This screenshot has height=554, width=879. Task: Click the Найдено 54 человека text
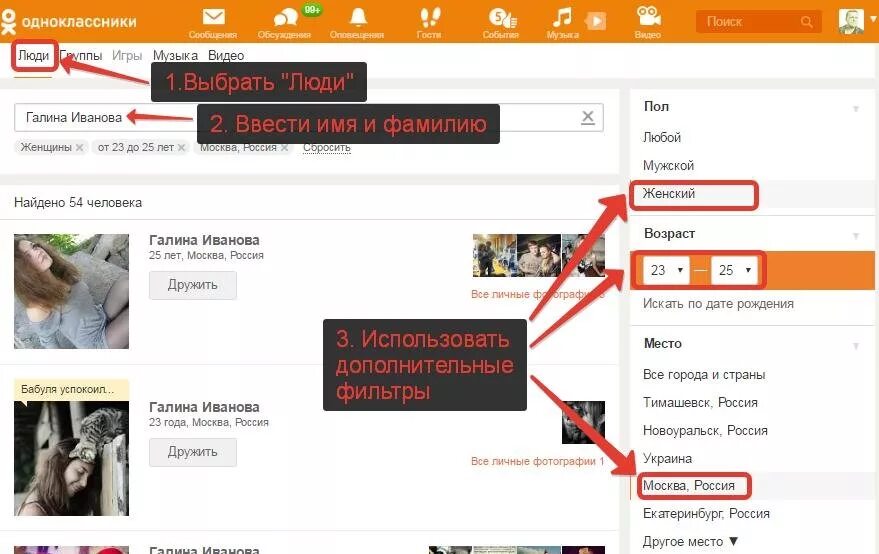click(78, 202)
